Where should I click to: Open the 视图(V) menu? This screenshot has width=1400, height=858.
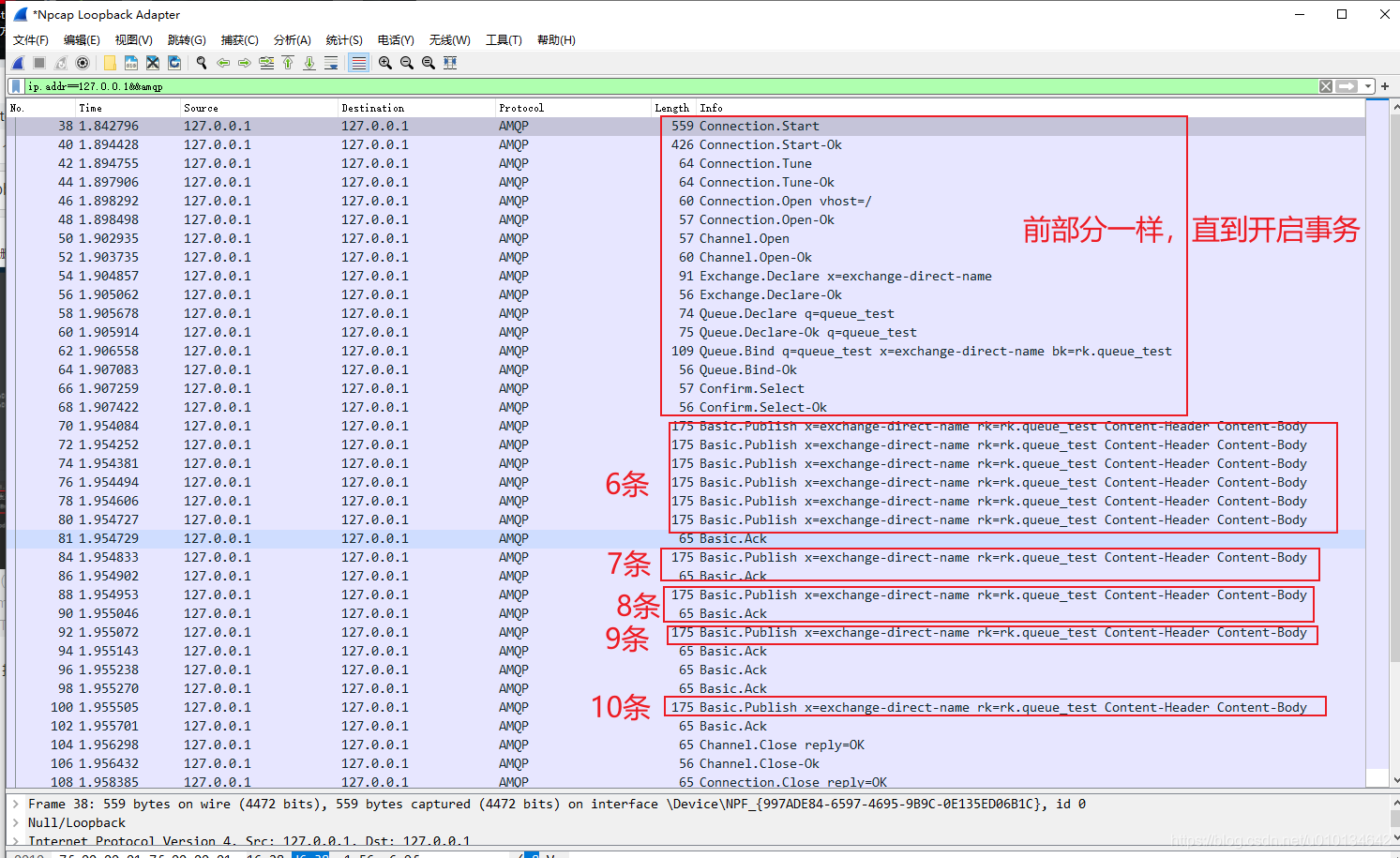point(134,40)
